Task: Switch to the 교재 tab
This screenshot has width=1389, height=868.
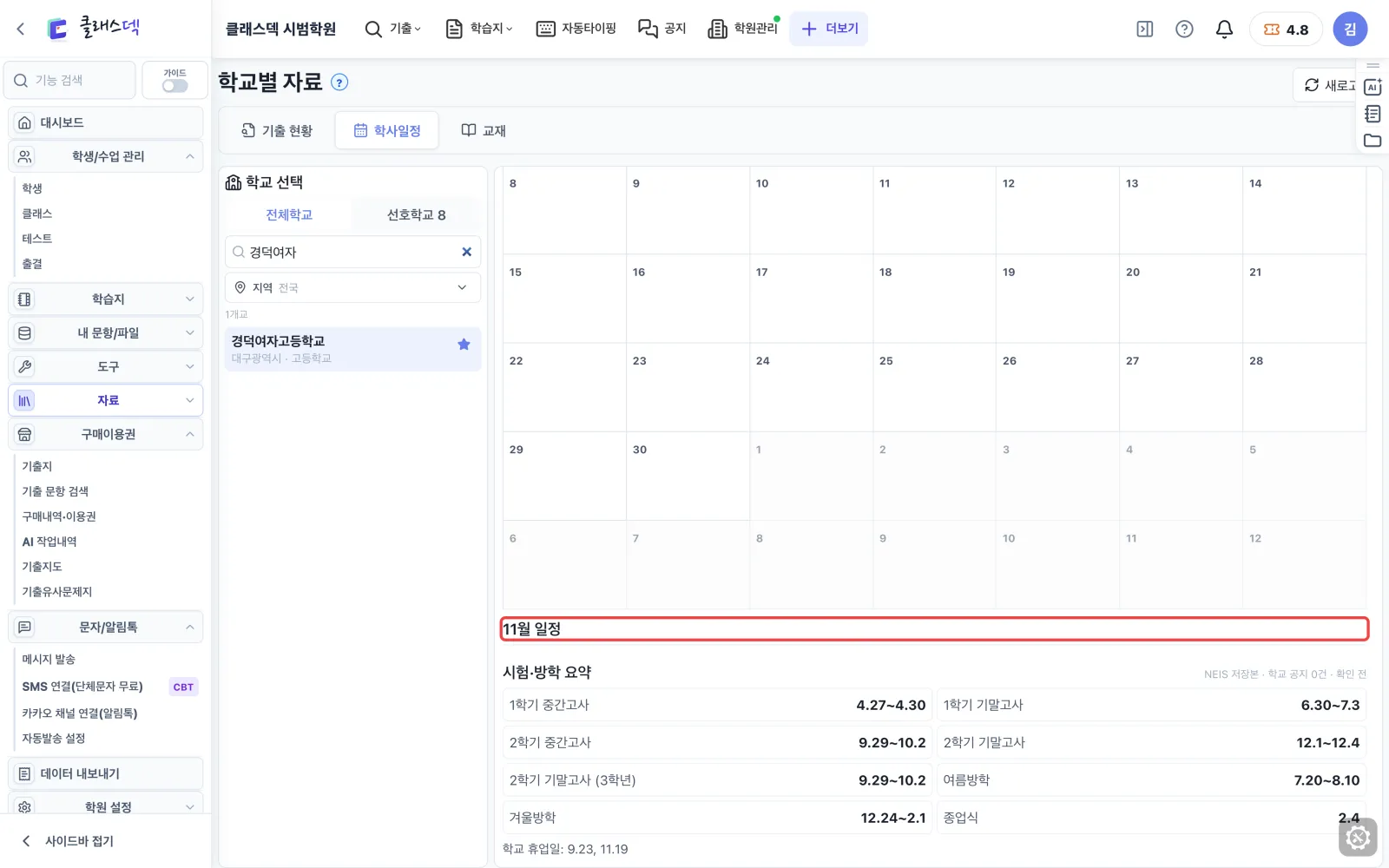Action: pyautogui.click(x=484, y=130)
